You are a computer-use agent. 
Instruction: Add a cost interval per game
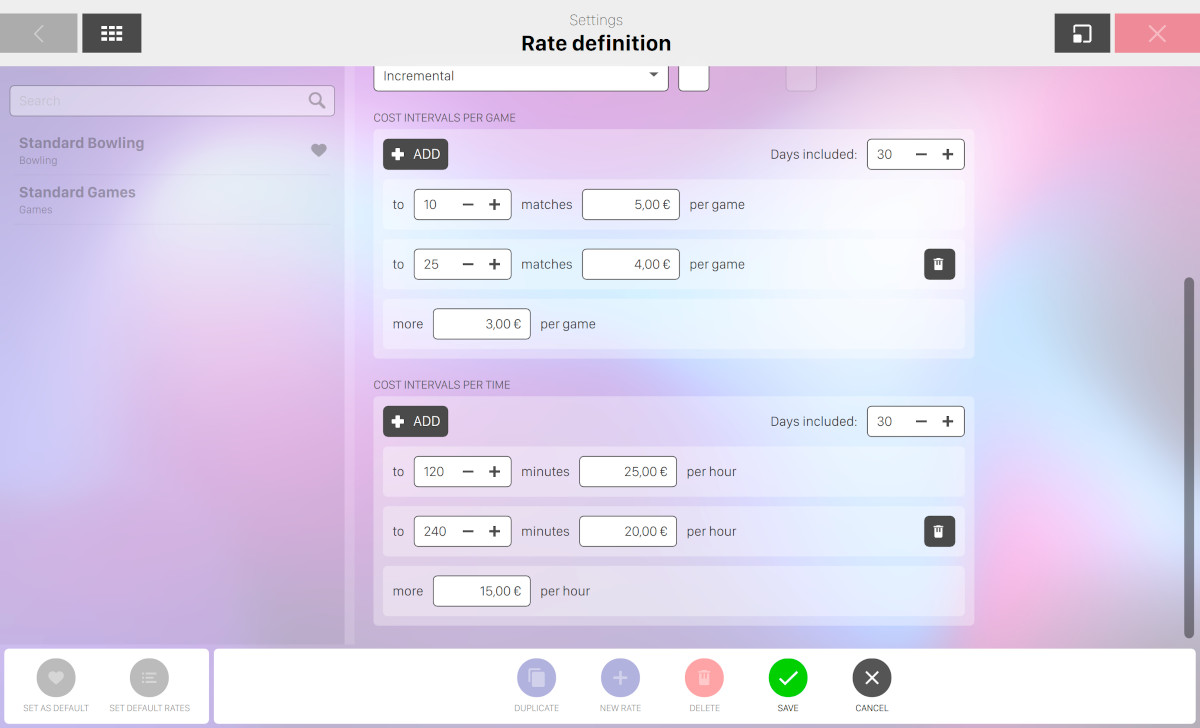tap(415, 154)
